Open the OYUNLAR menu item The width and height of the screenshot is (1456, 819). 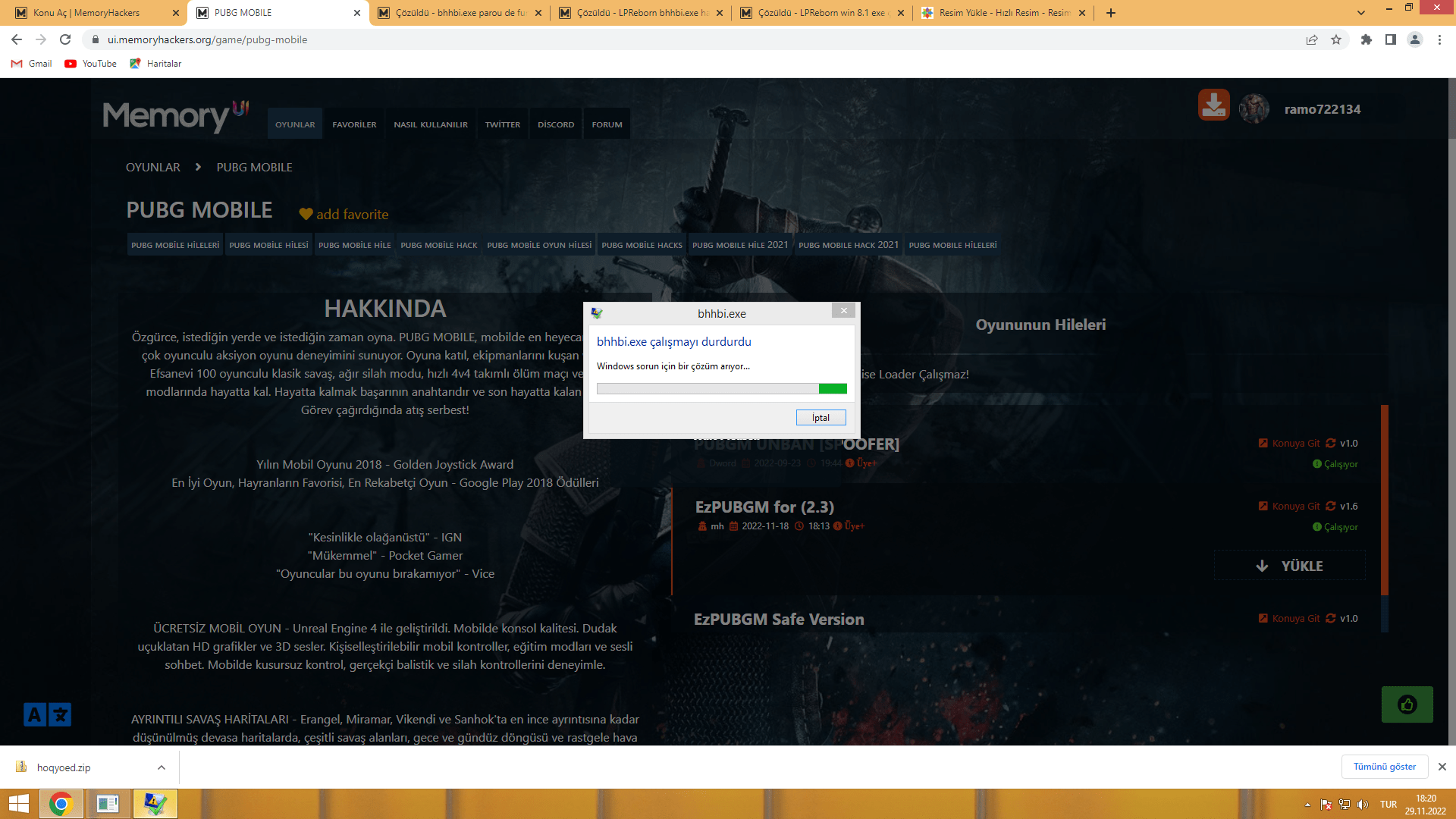click(295, 124)
